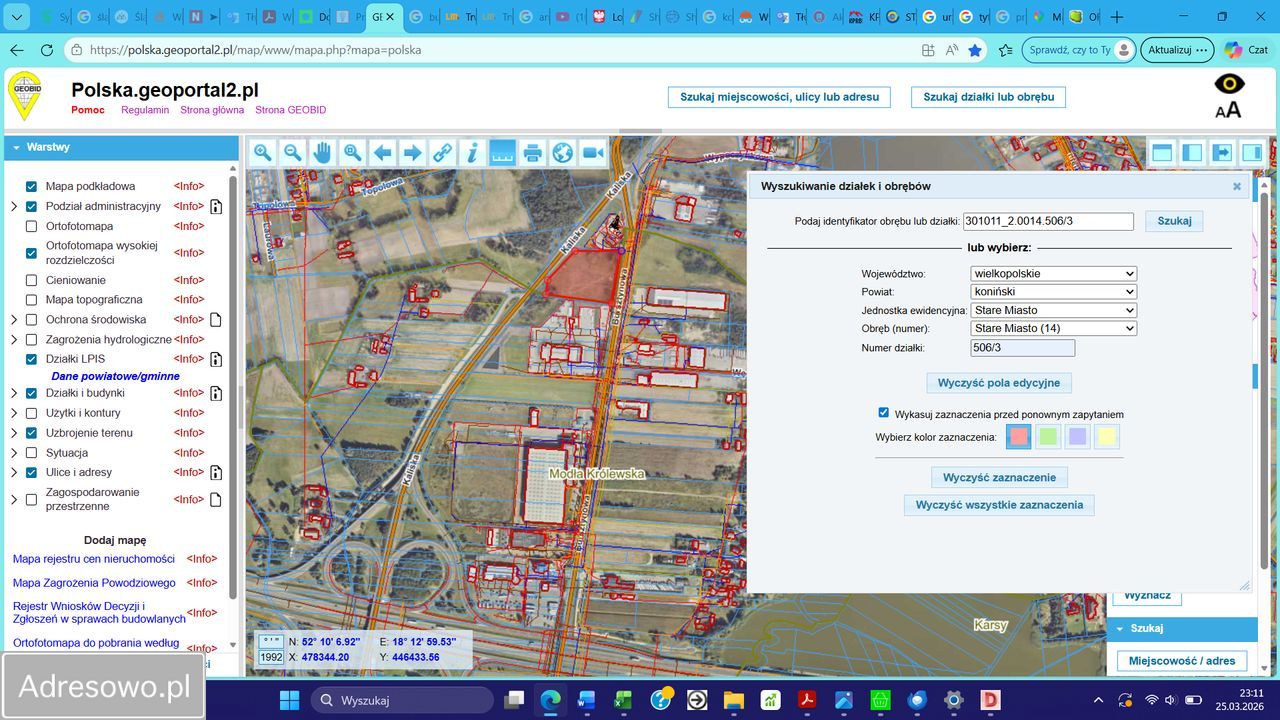
Task: Toggle Wykasuj zaznaczenia przed ponownym zapytaniem
Action: coord(883,413)
